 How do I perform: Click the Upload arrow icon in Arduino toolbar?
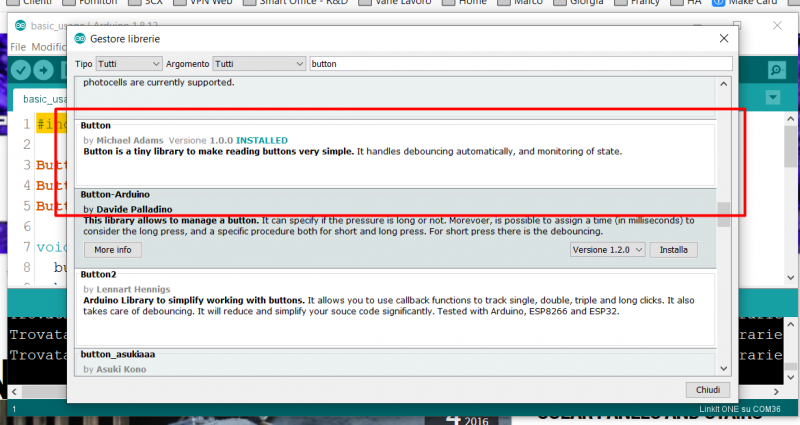coord(44,70)
